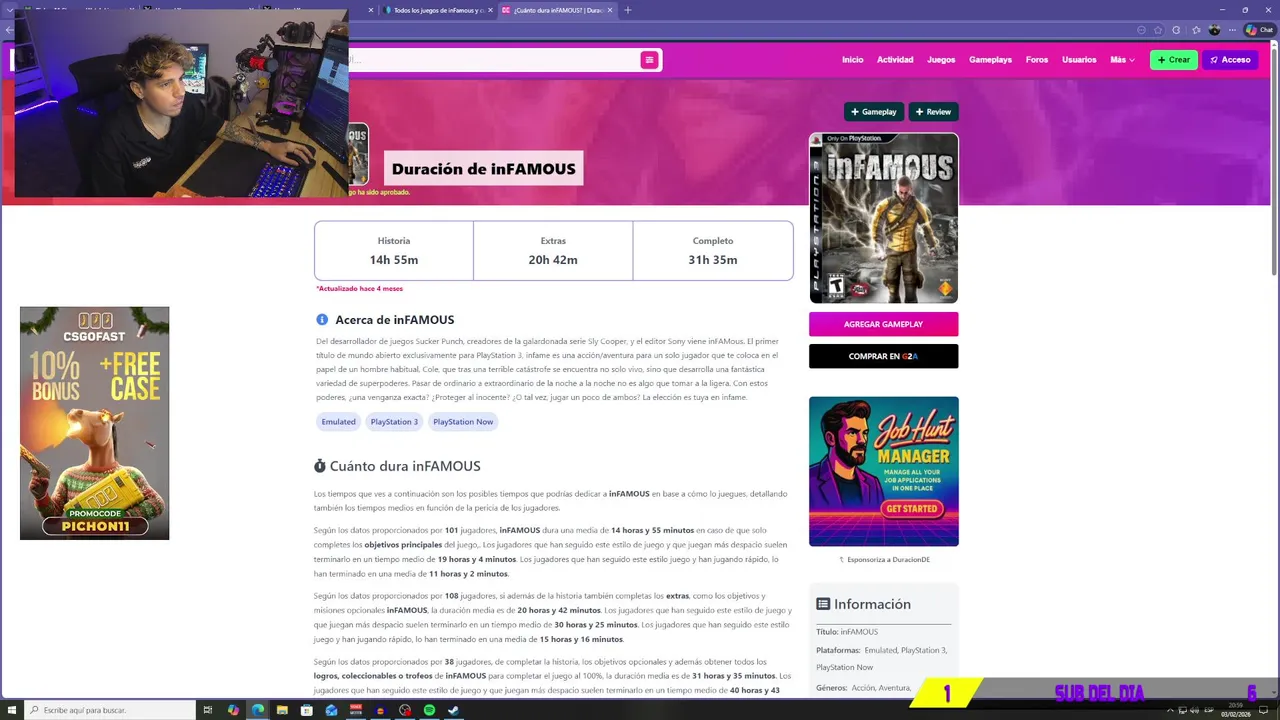Click the + Gameplay button
Viewport: 1280px width, 720px height.
pyautogui.click(x=874, y=112)
